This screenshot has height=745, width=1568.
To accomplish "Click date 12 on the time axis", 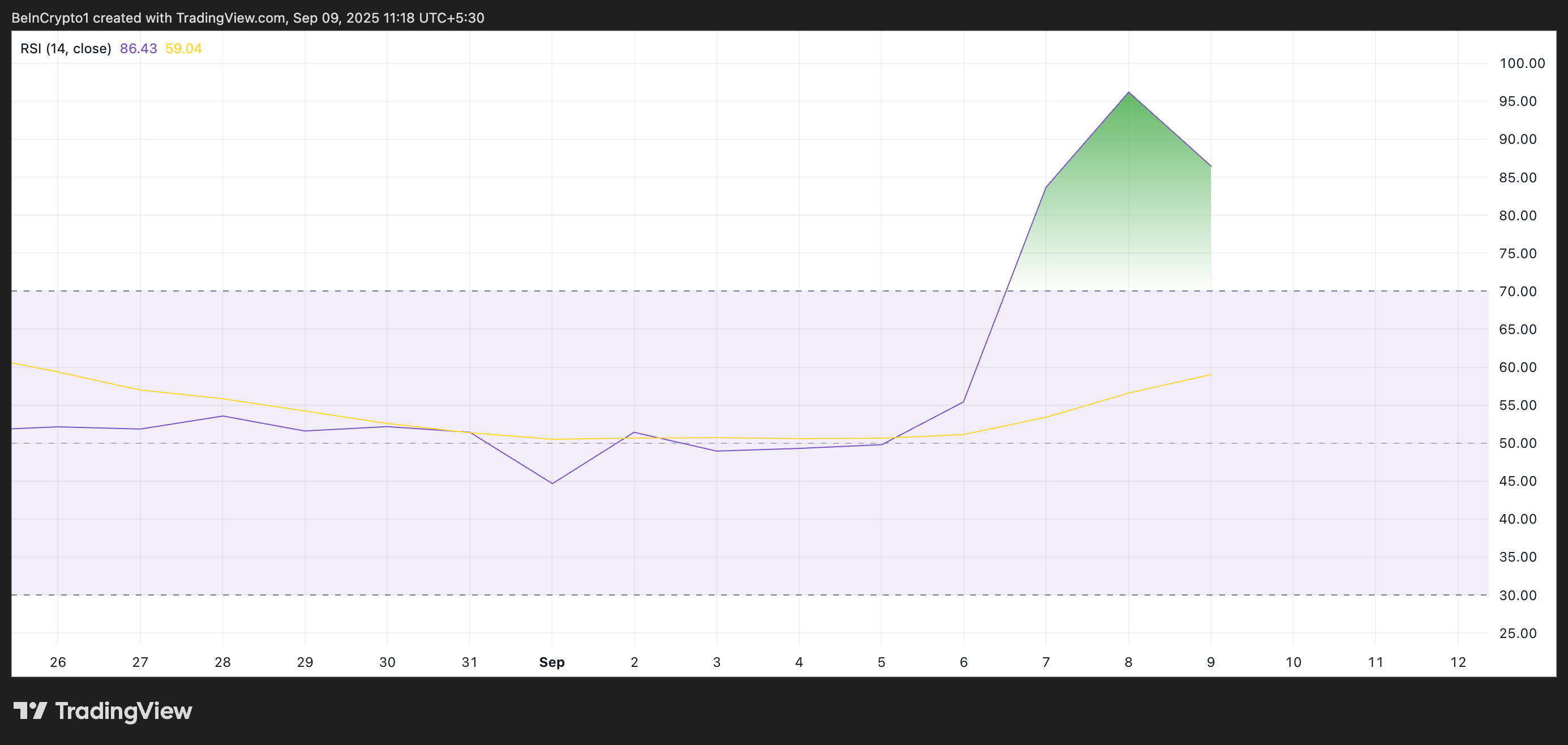I will [1458, 662].
